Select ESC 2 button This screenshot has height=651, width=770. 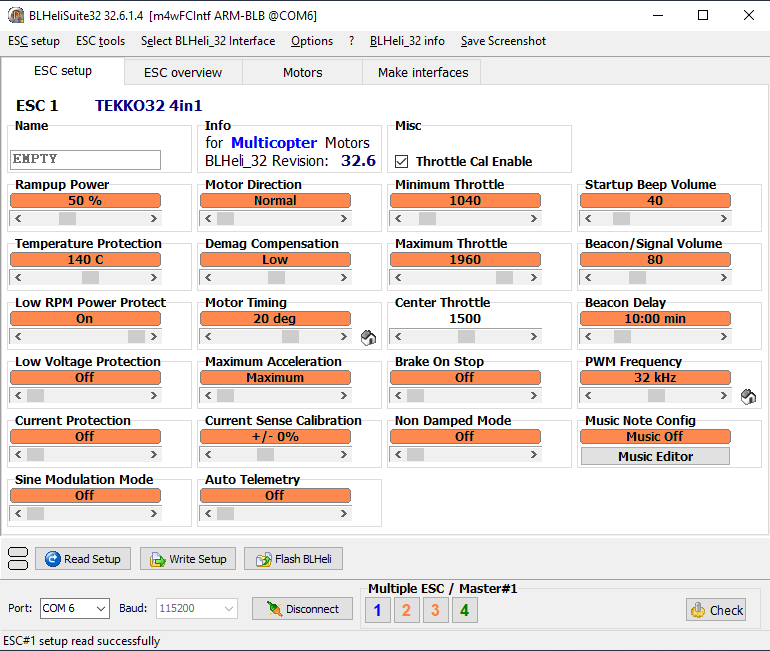click(407, 610)
